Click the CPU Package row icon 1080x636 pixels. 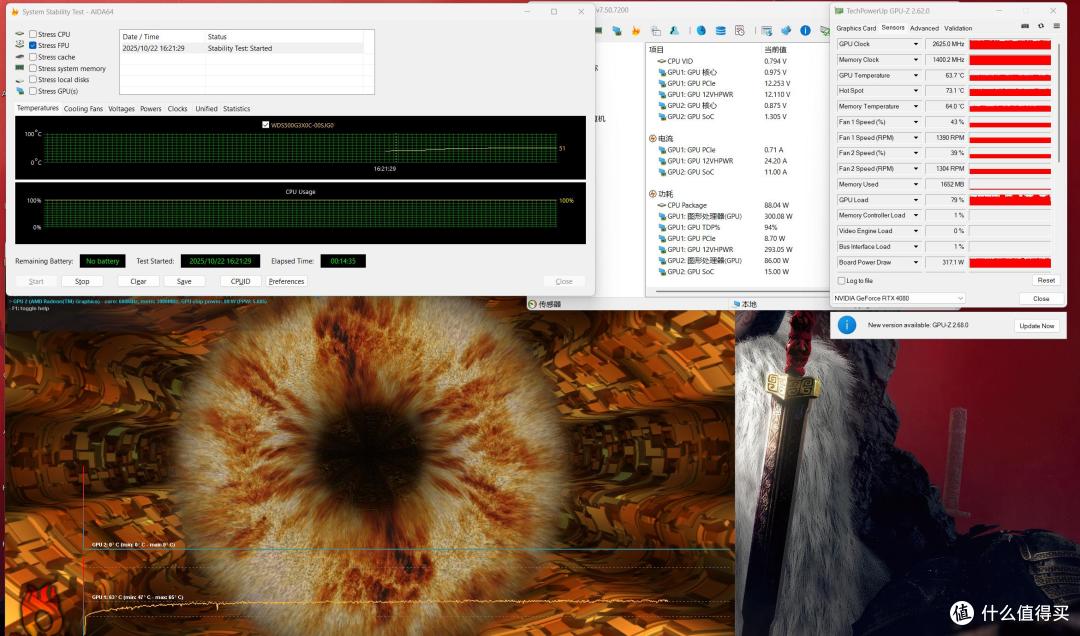662,205
